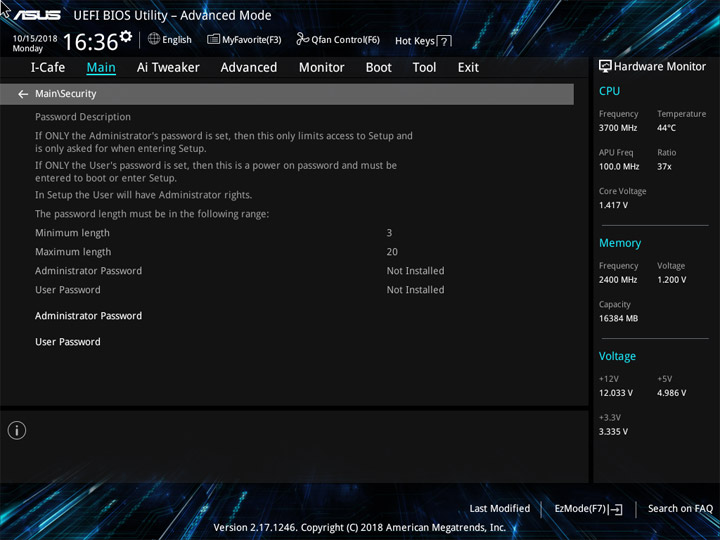Click the back arrow beside Main\Security

(x=23, y=94)
